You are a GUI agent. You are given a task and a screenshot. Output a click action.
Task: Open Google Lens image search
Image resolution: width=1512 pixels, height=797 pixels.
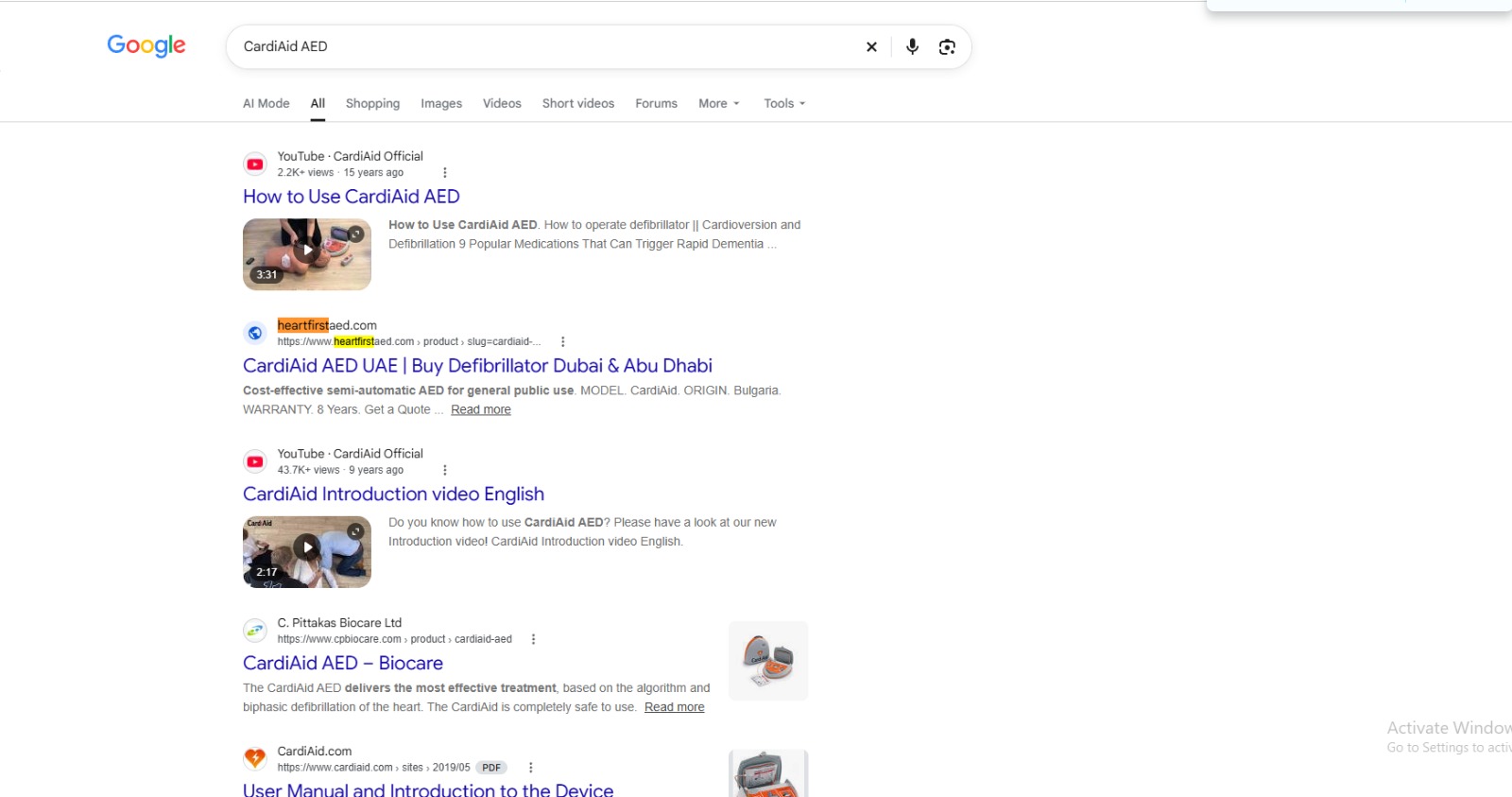(x=947, y=46)
